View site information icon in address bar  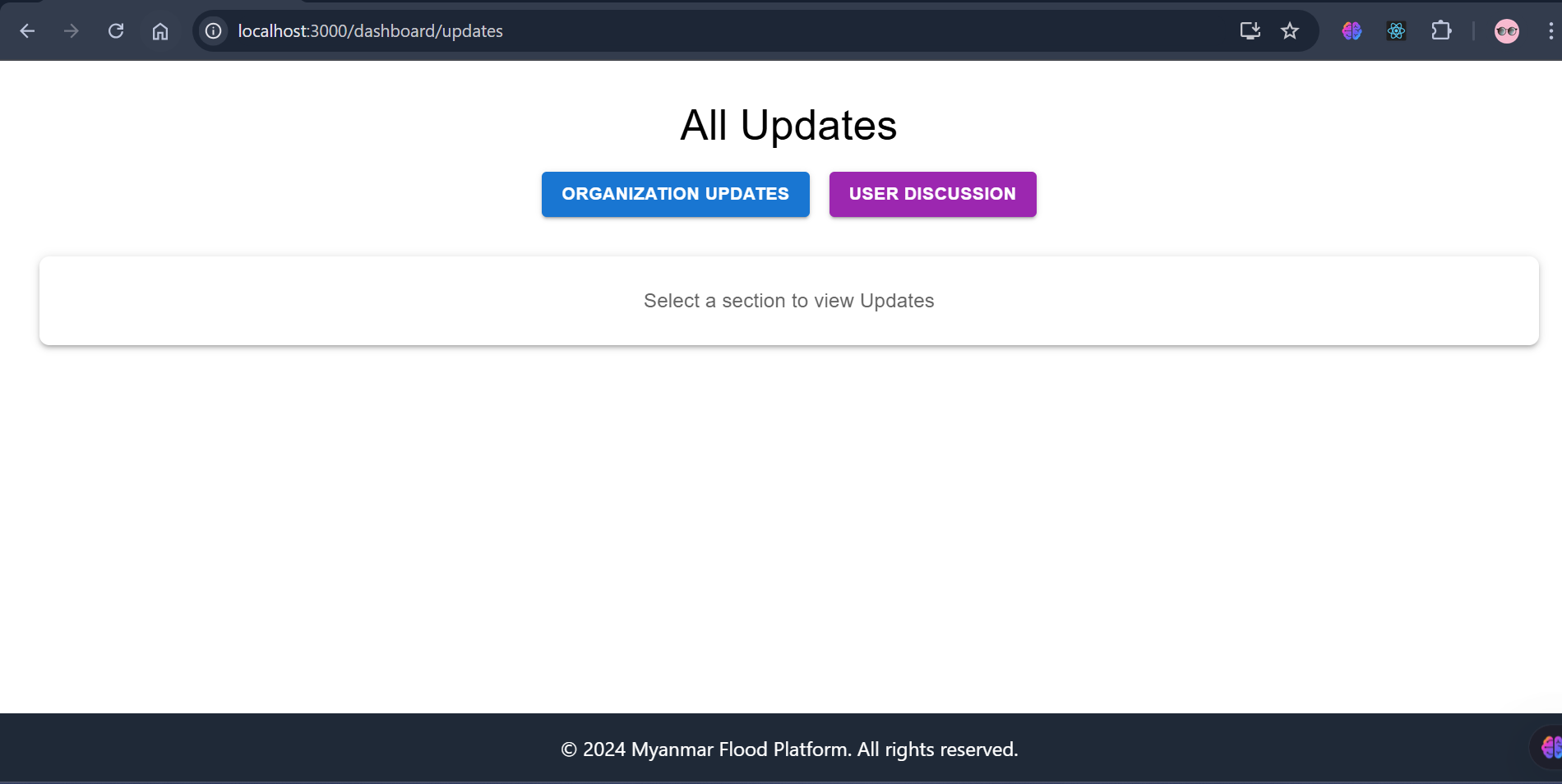[214, 31]
